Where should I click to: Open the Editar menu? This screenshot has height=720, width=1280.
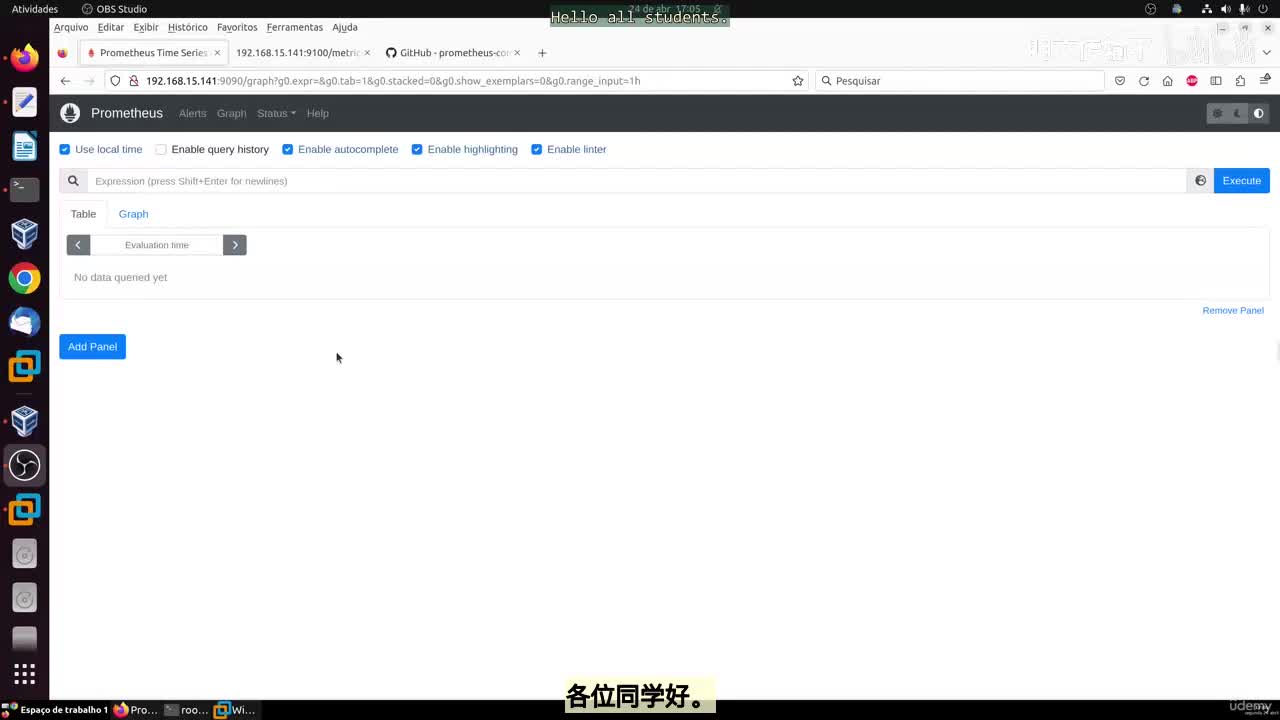111,27
